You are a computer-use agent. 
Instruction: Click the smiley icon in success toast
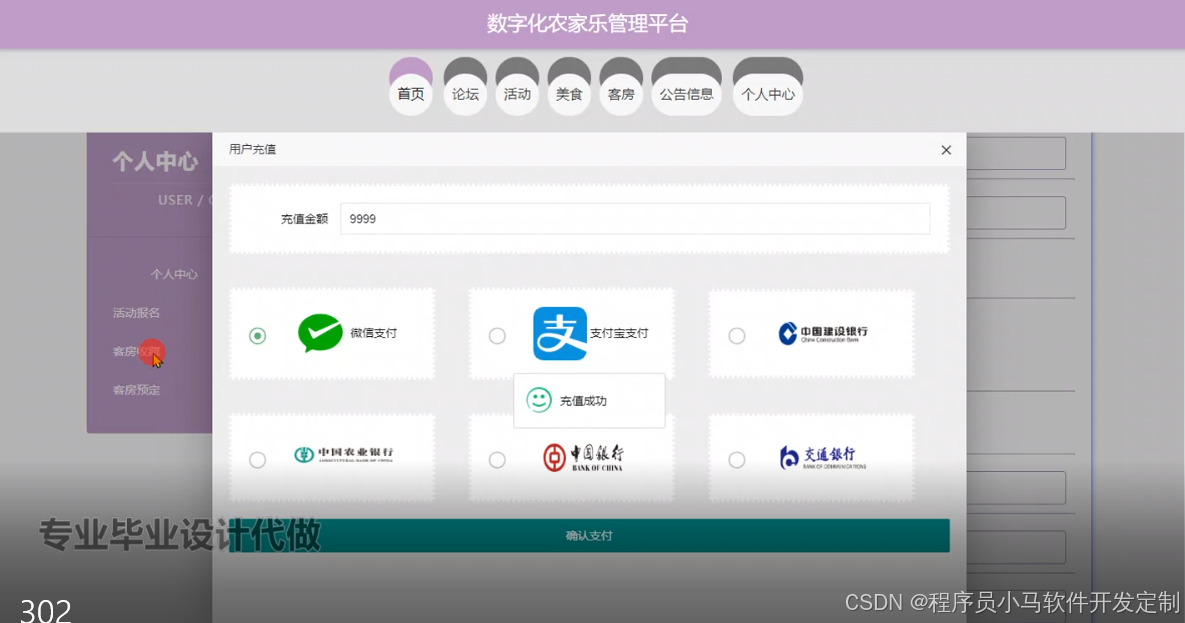(539, 401)
